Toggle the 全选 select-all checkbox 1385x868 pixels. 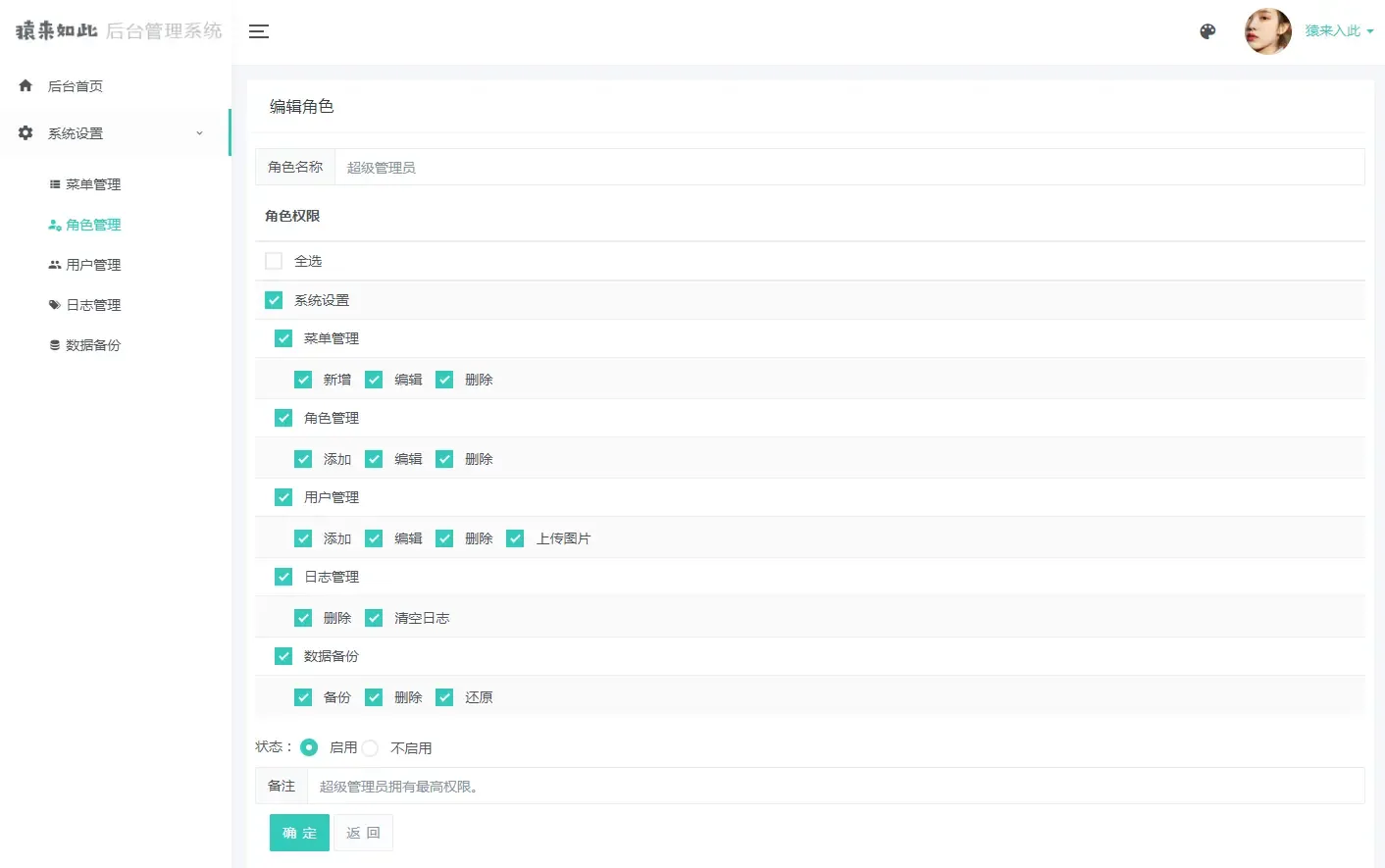[273, 260]
